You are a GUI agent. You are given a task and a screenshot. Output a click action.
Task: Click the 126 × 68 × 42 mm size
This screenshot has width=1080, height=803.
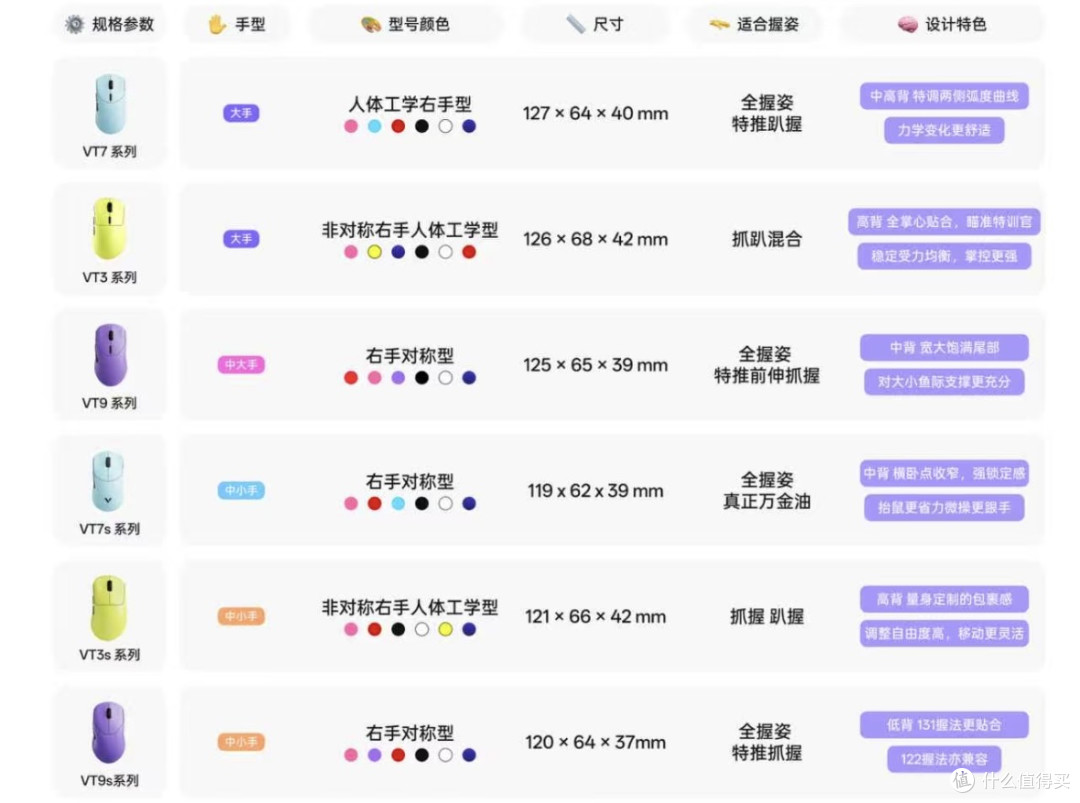(x=595, y=239)
